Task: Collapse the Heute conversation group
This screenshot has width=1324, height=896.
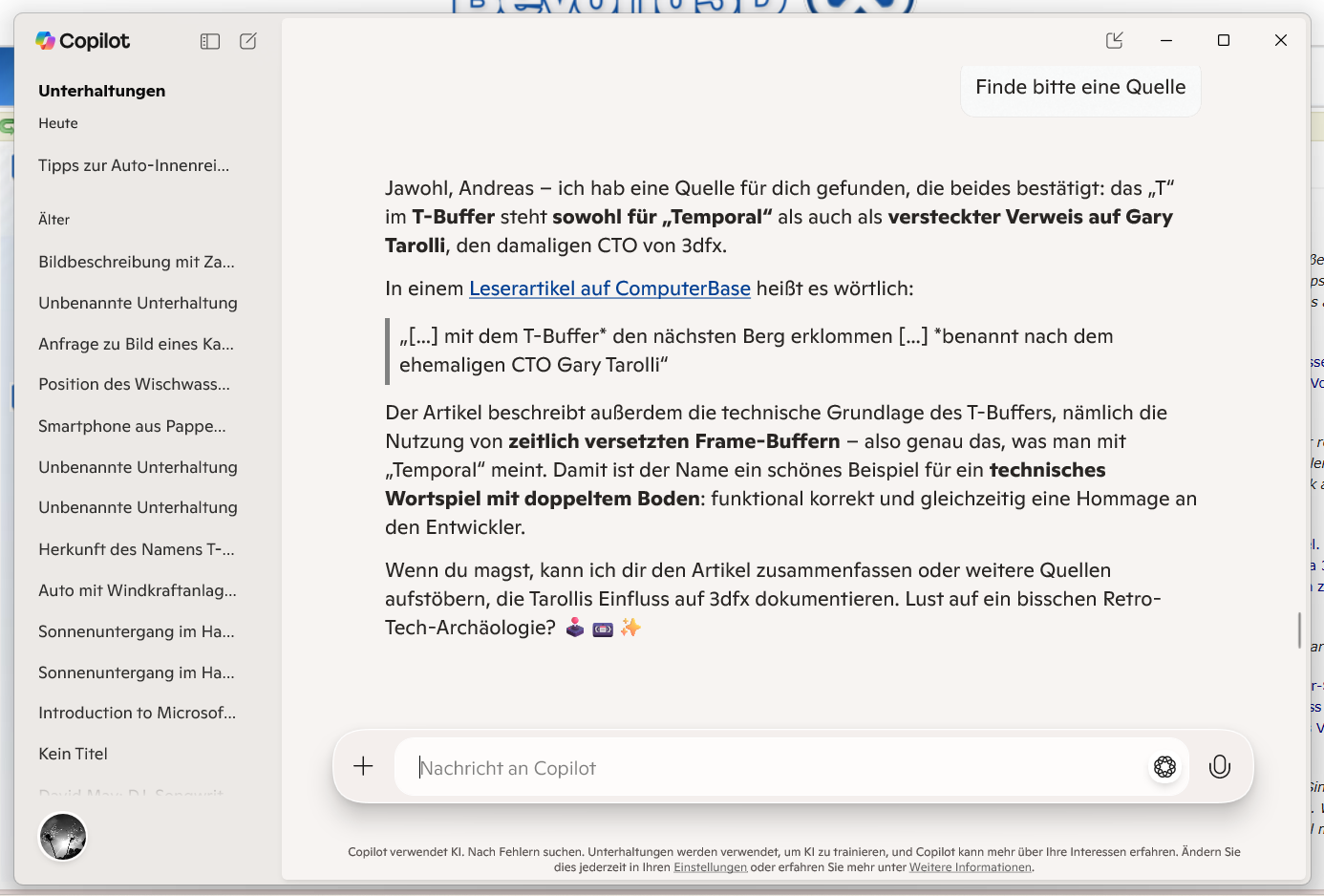Action: pyautogui.click(x=57, y=122)
